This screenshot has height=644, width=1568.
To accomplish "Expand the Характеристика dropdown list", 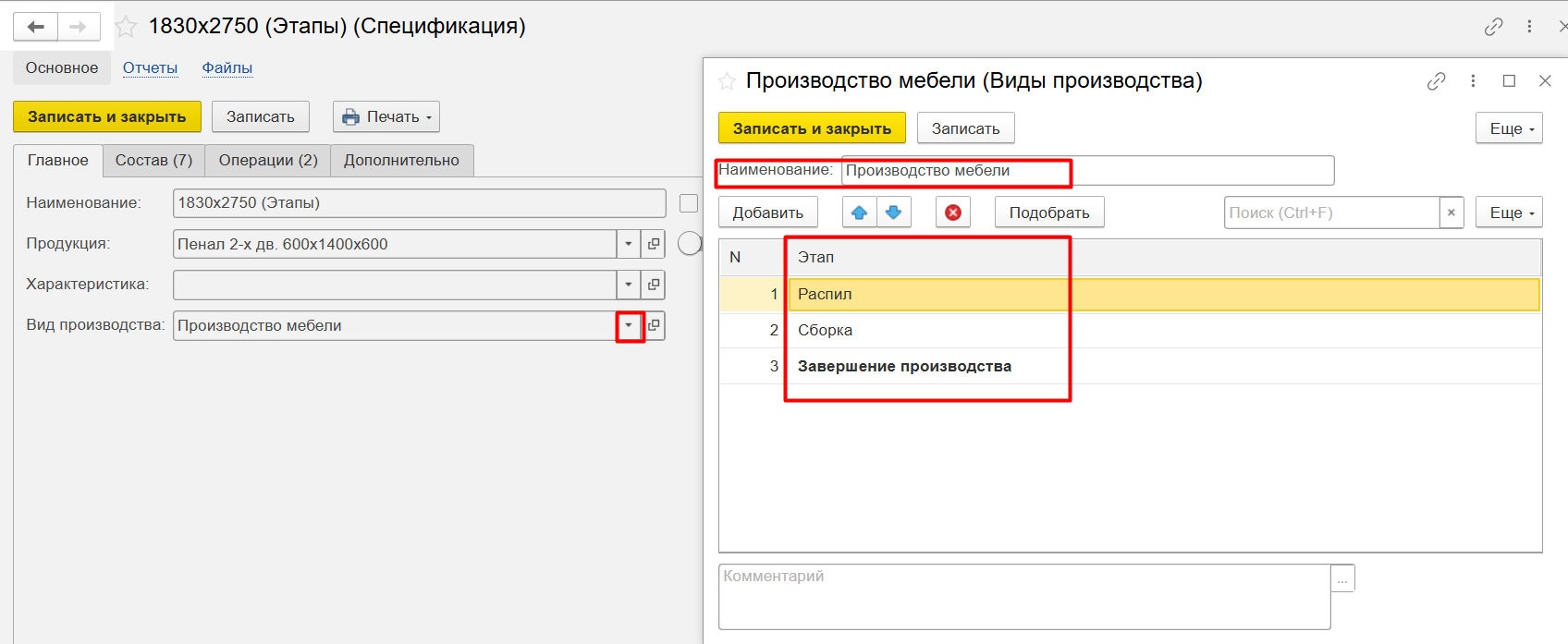I will (629, 285).
